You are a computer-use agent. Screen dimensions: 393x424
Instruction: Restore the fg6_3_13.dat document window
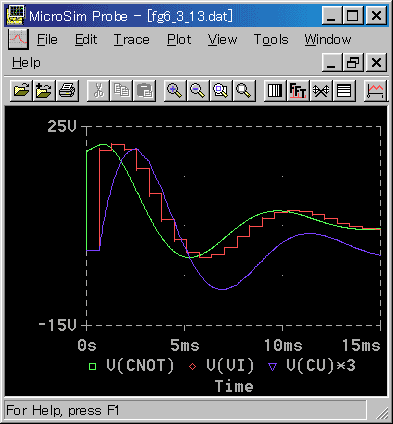click(353, 62)
